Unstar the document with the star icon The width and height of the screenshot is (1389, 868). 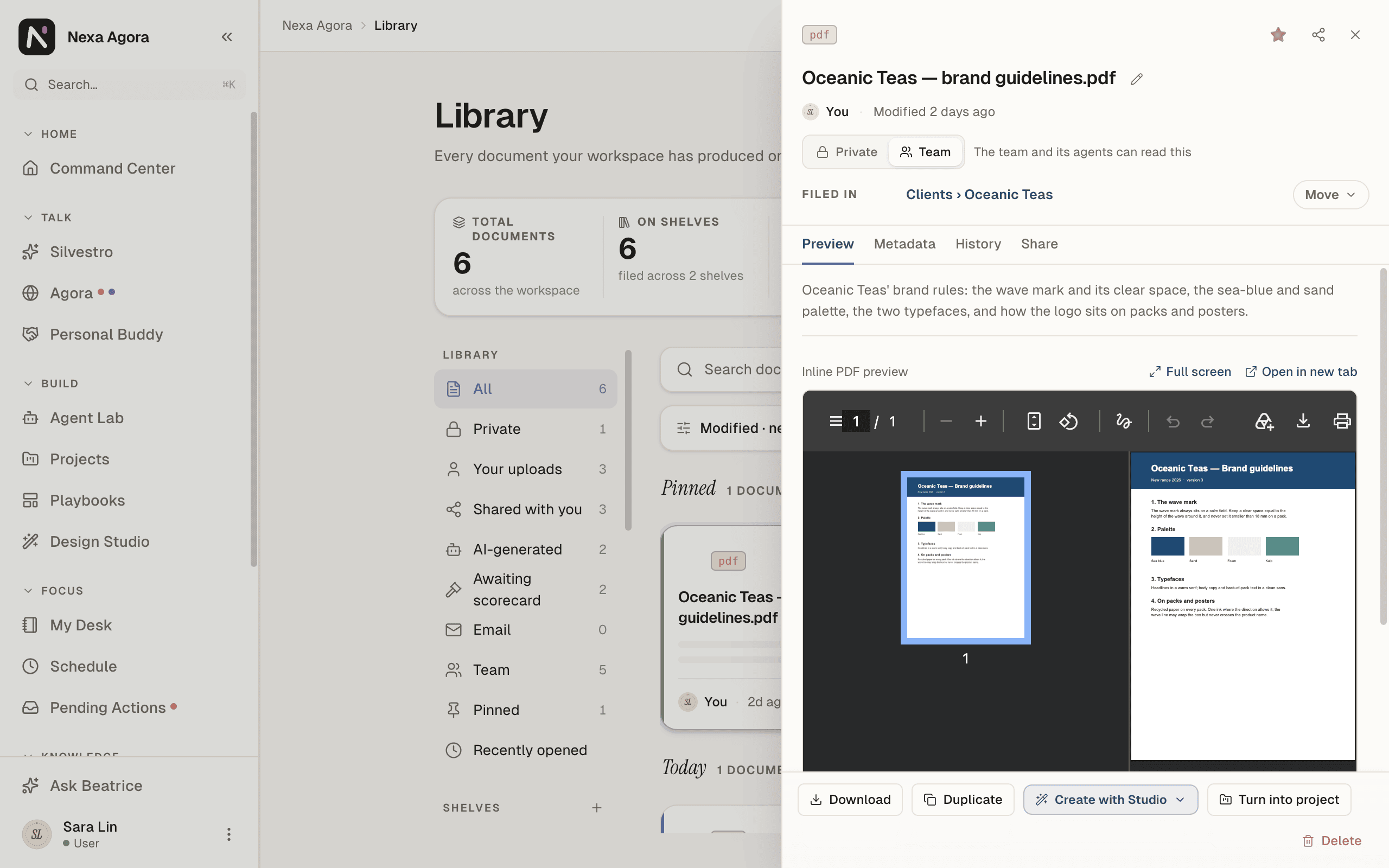point(1278,35)
